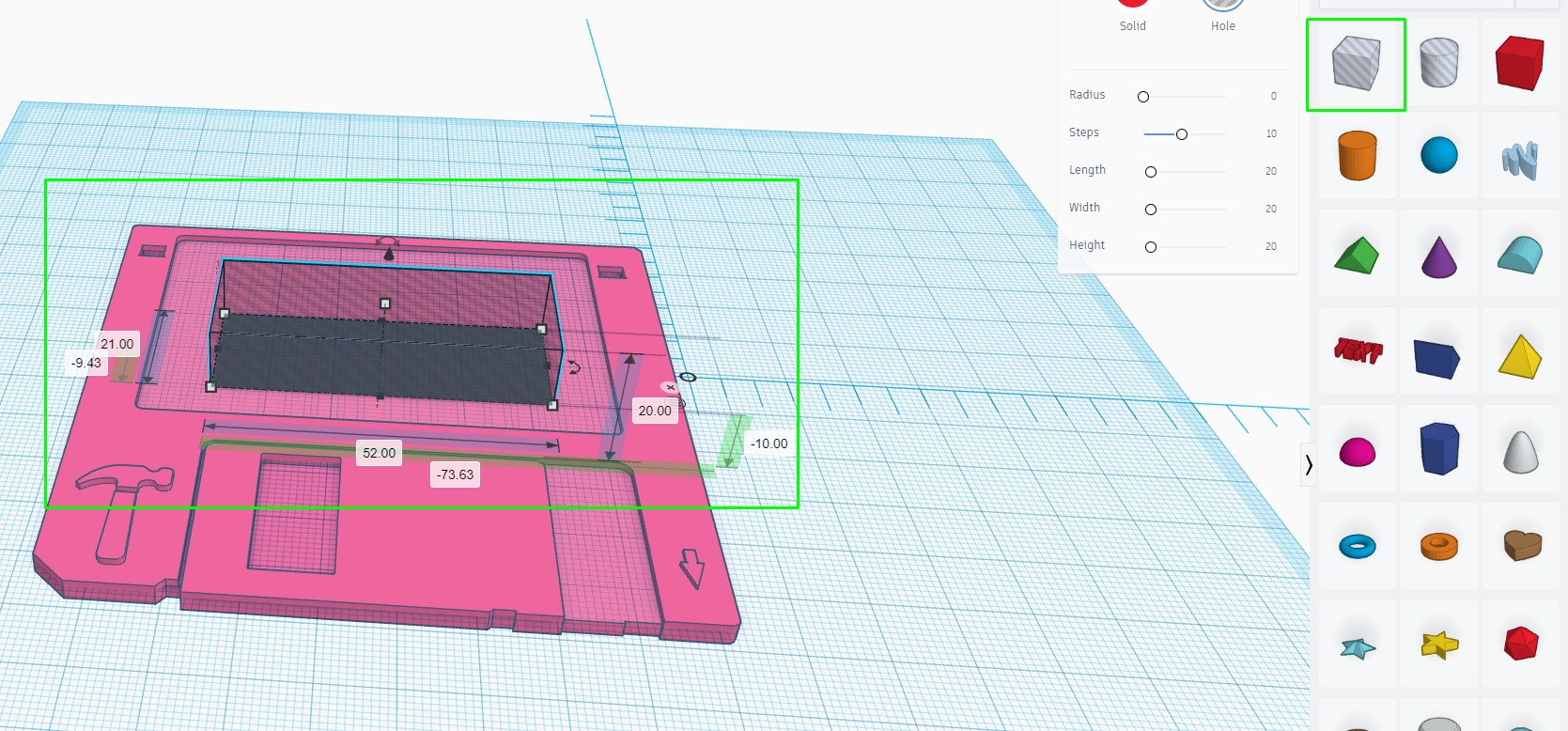Choose the yellow Pyramid shape
This screenshot has height=731, width=1568.
pyautogui.click(x=1520, y=356)
